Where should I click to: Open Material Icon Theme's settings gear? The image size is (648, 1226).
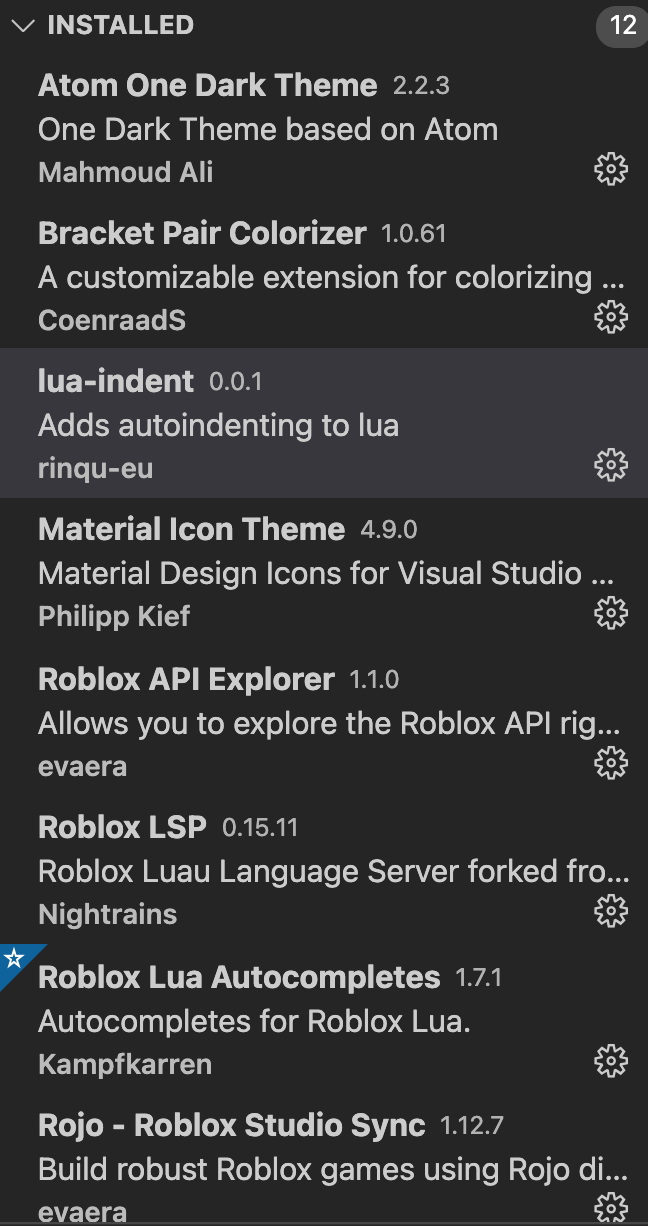tap(611, 613)
